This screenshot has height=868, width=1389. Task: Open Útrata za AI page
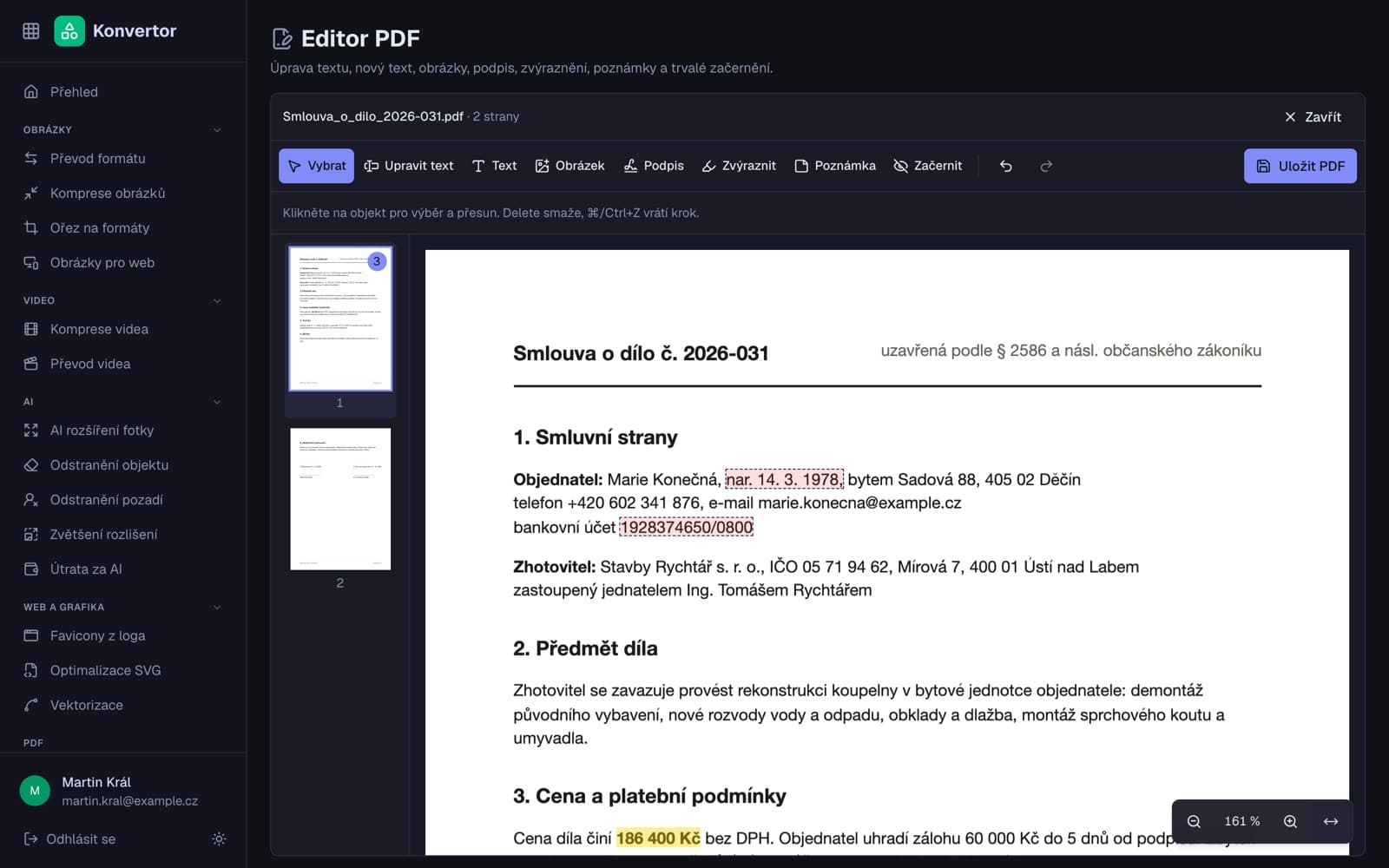pyautogui.click(x=123, y=569)
